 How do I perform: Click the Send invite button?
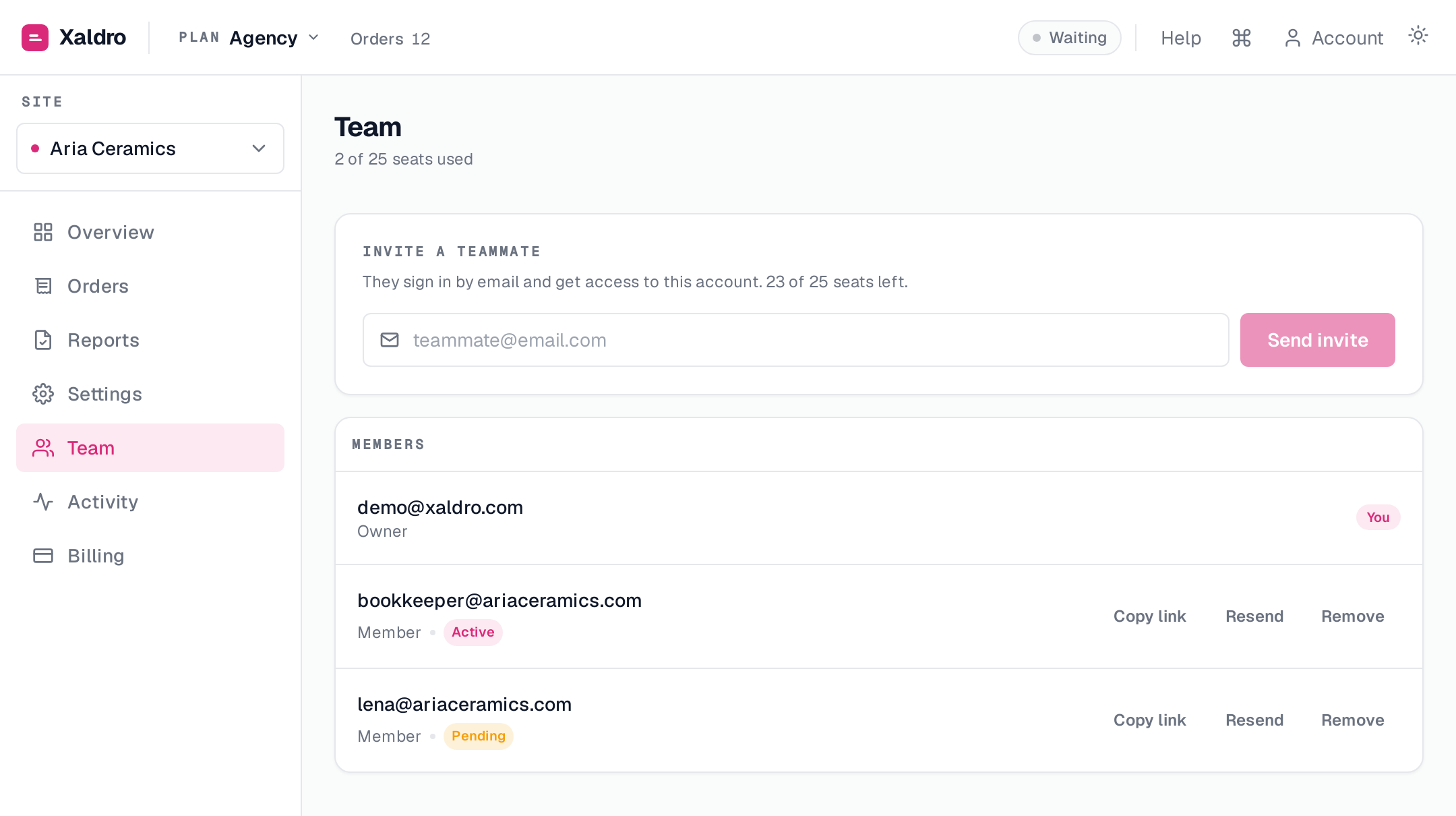click(1317, 340)
